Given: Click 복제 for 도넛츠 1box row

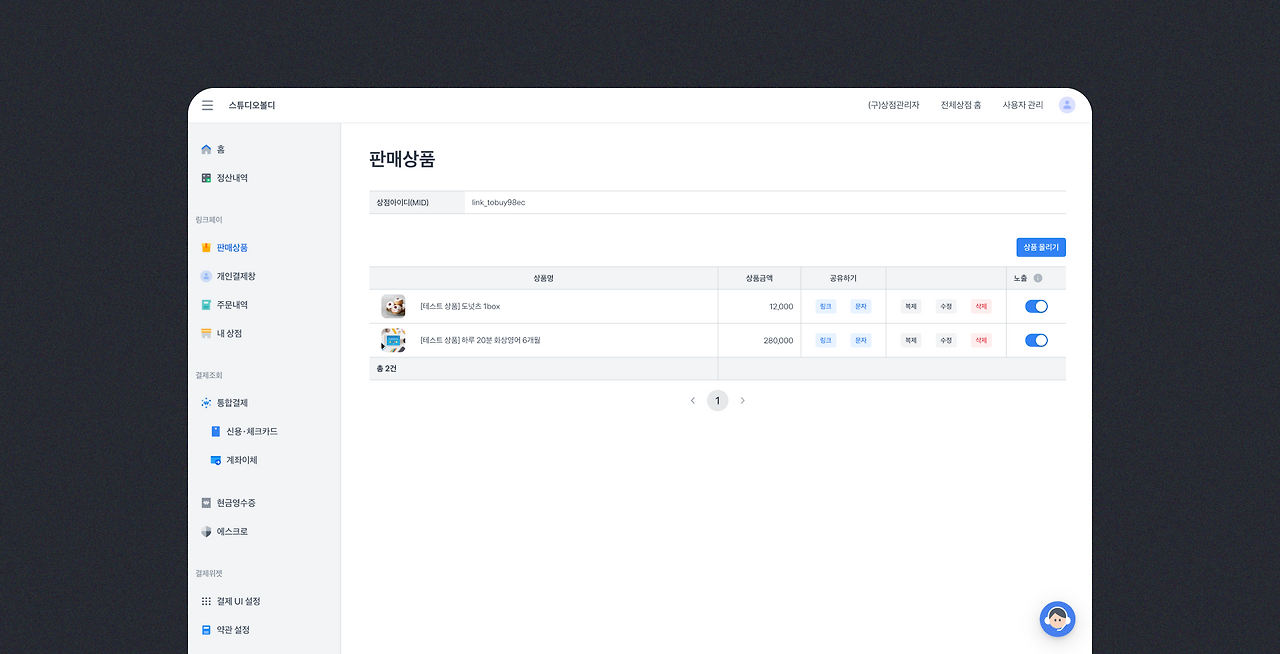Looking at the screenshot, I should point(911,307).
